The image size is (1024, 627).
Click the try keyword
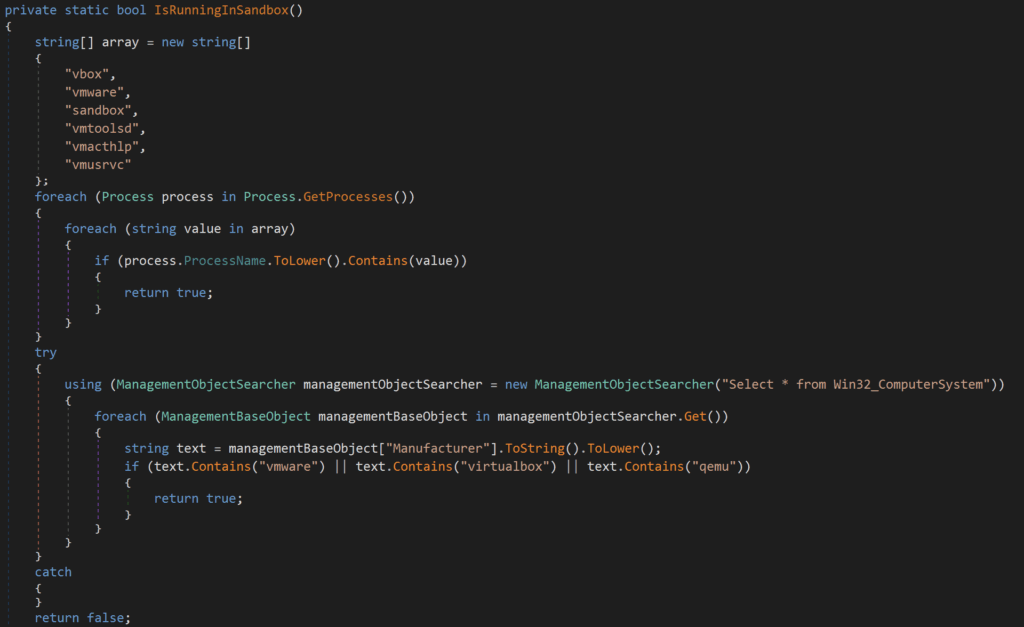coord(46,353)
